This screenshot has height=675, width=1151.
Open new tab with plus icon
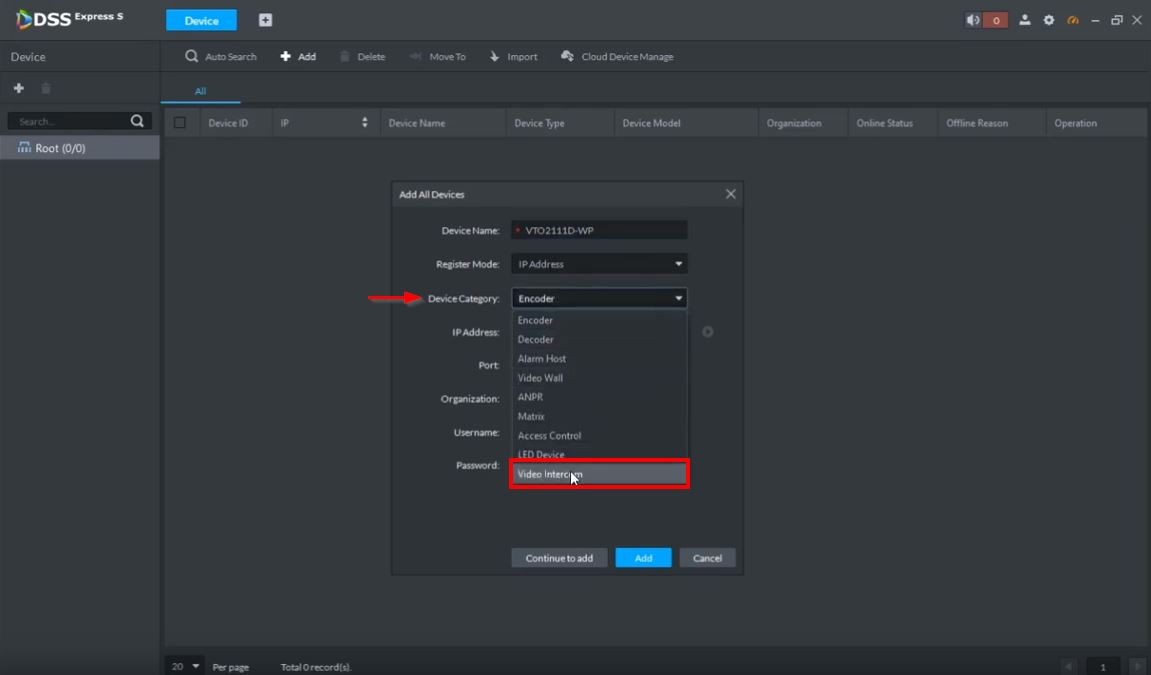click(265, 20)
